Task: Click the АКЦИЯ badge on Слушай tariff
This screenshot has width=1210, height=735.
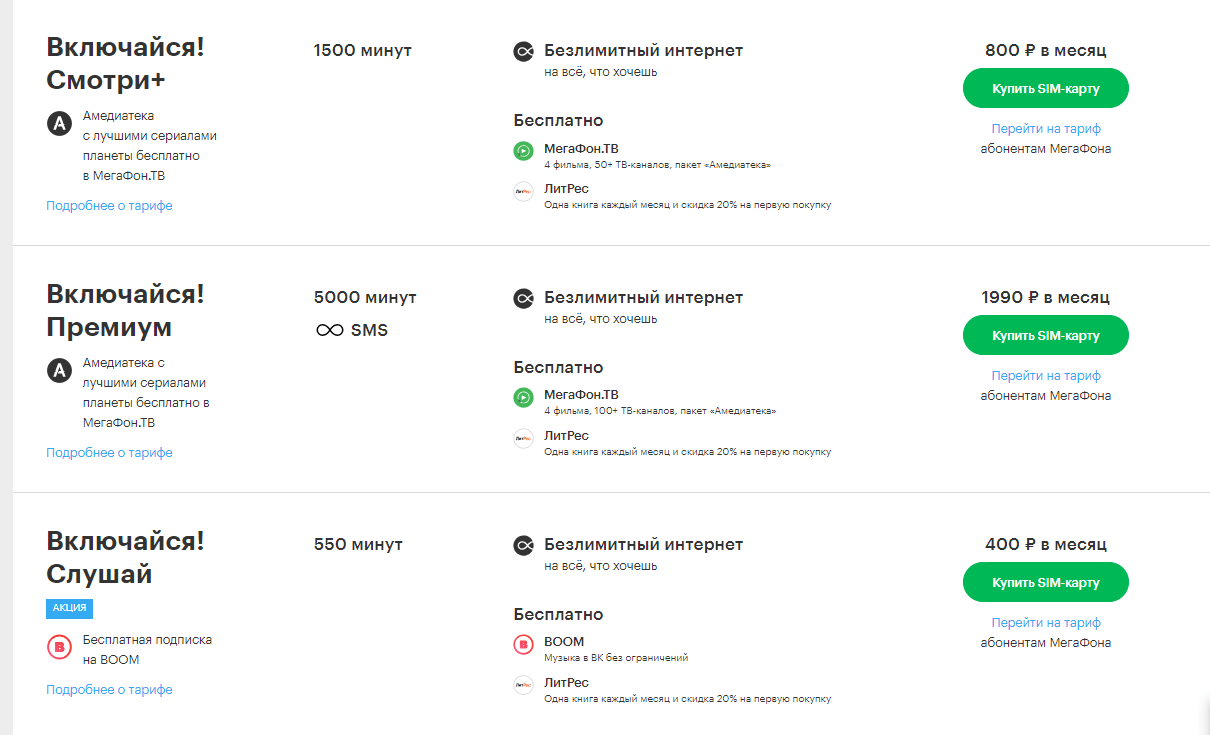Action: point(69,608)
